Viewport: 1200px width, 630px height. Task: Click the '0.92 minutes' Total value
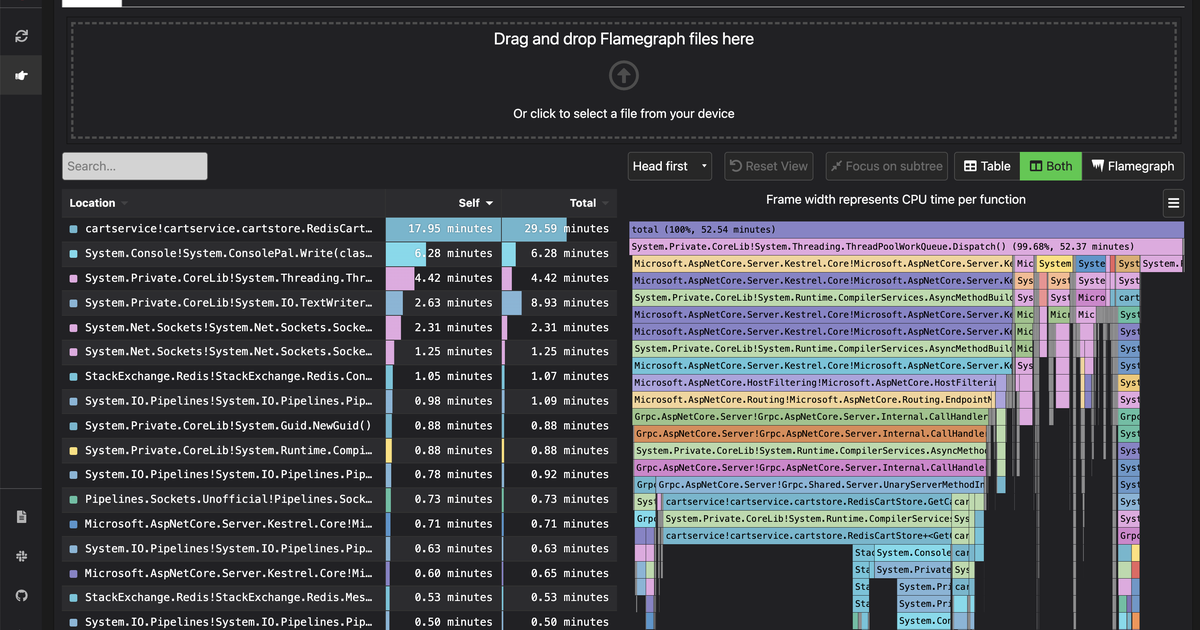point(570,475)
